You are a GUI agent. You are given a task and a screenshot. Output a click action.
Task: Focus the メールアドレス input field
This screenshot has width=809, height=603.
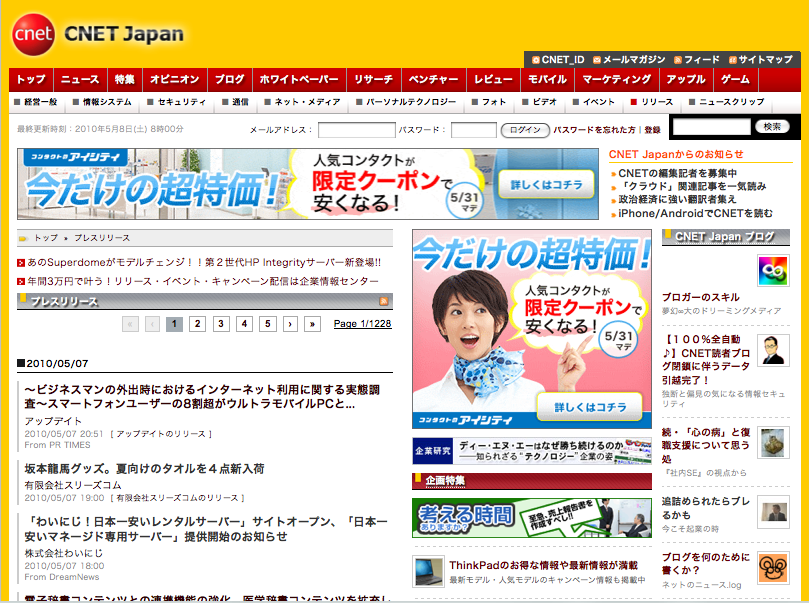point(357,130)
